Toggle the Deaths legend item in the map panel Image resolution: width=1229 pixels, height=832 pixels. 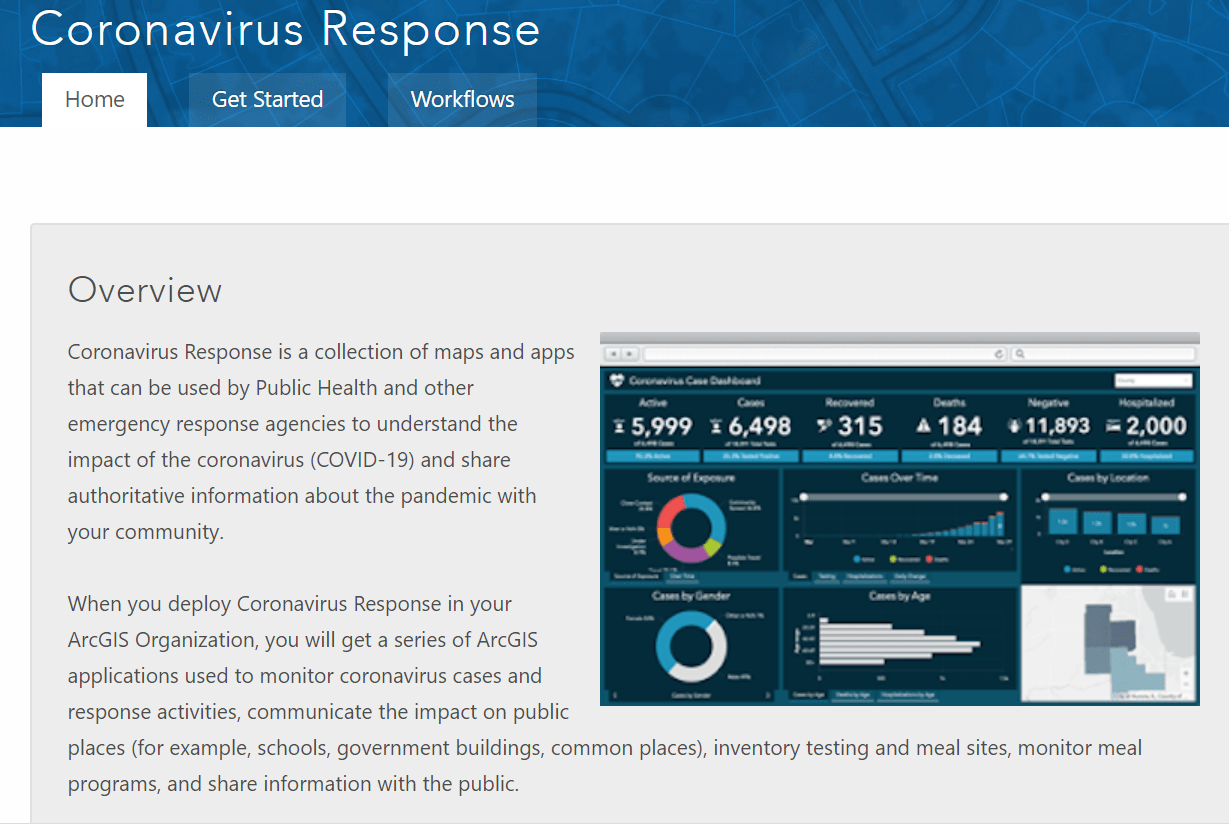click(x=1139, y=569)
